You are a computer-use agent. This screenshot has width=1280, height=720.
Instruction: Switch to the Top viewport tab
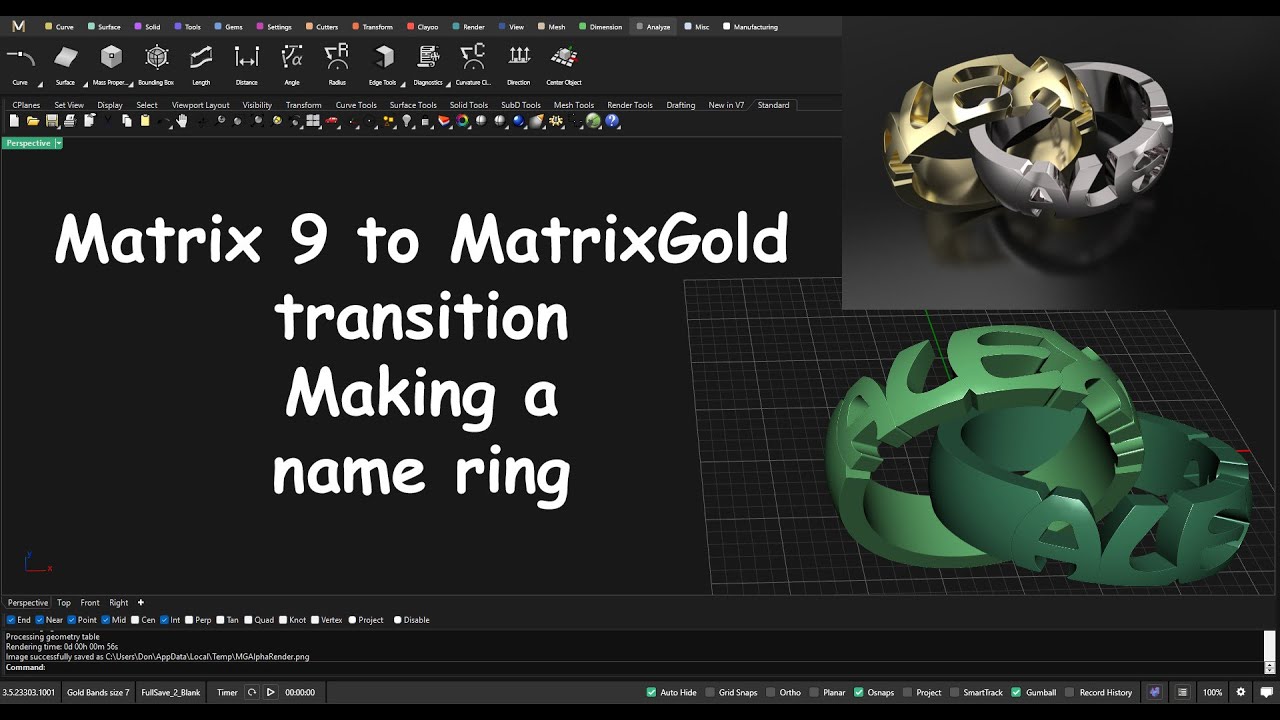[x=64, y=603]
